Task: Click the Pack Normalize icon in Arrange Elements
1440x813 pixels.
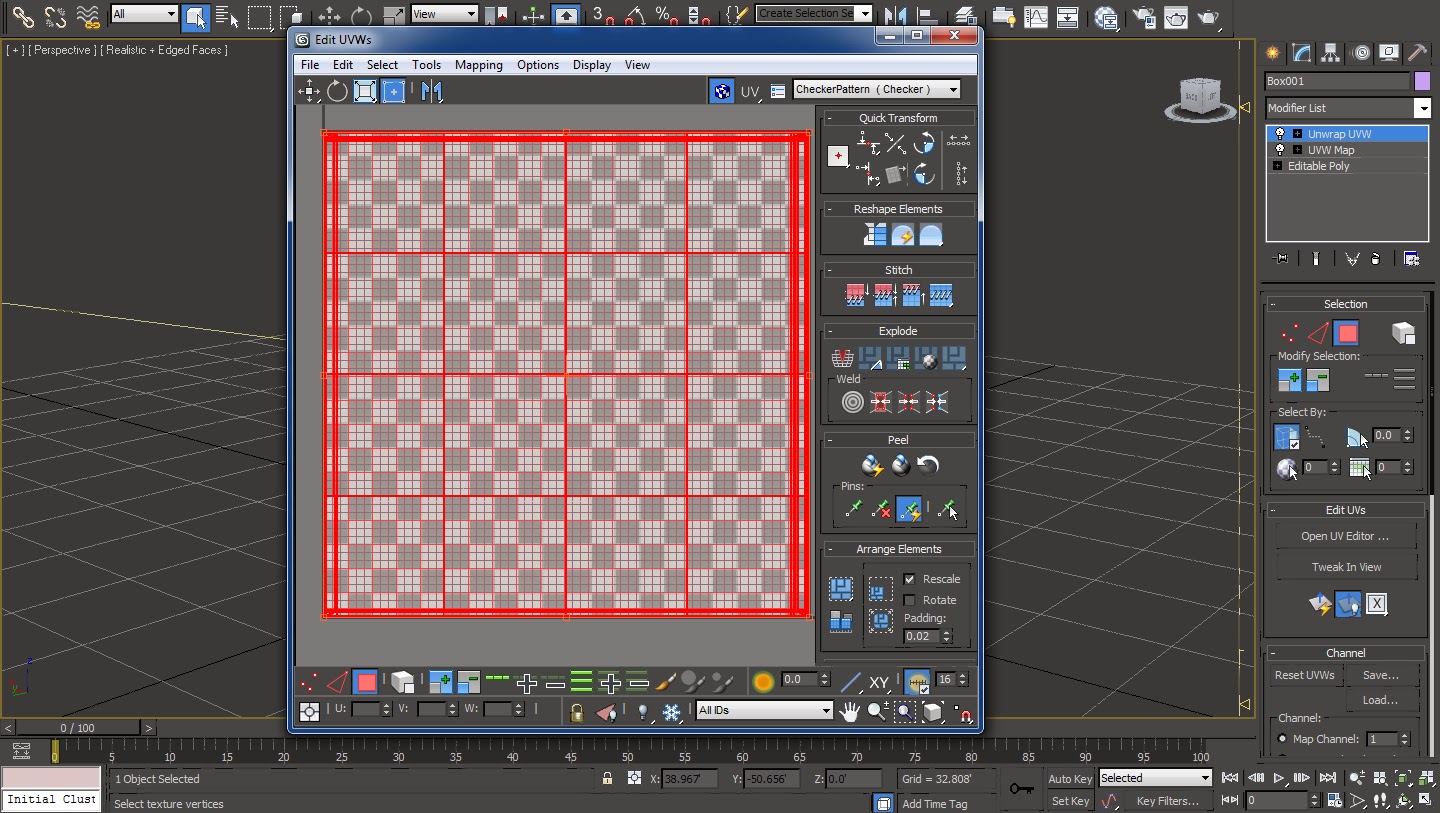Action: coord(840,588)
